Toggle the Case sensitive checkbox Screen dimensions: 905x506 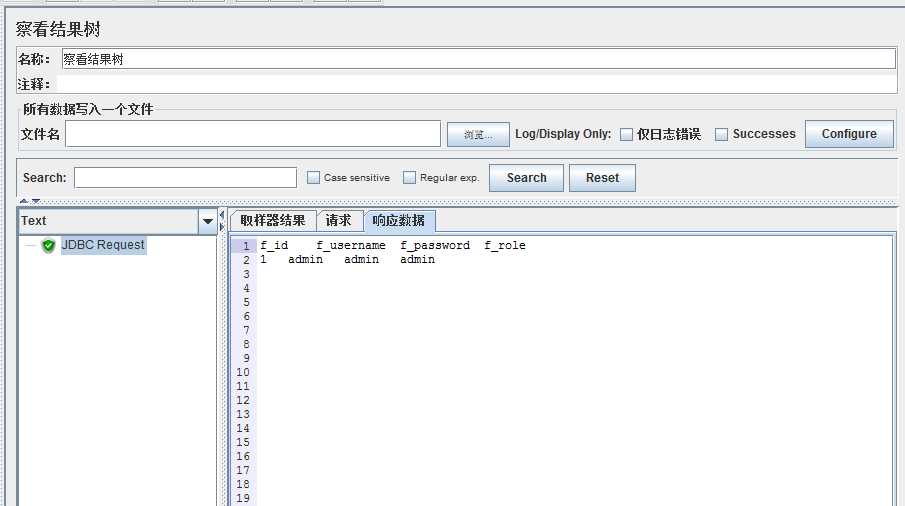tap(313, 178)
